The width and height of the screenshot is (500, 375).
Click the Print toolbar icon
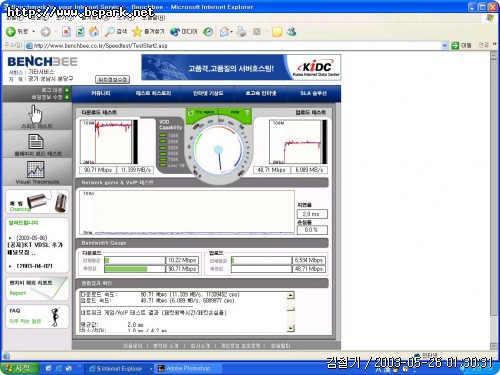(x=241, y=32)
